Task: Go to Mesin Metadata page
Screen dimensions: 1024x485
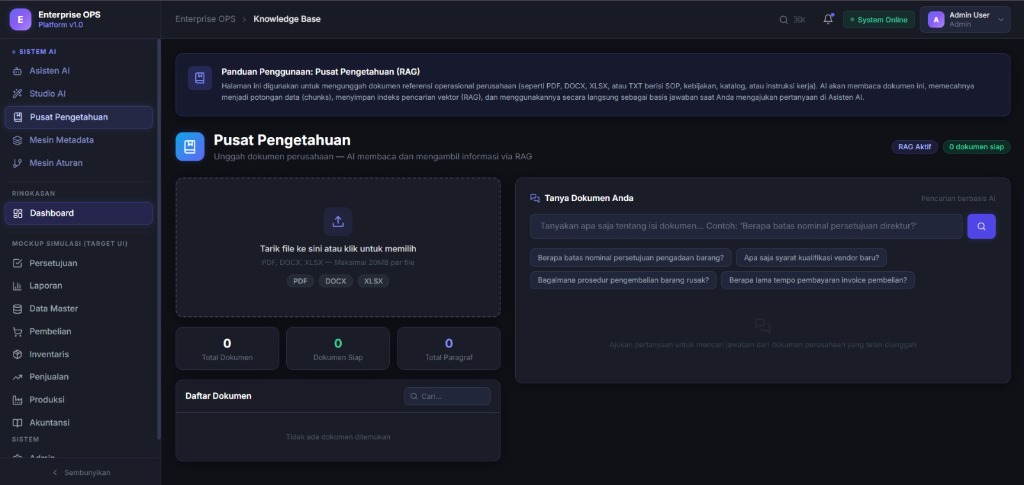Action: [x=78, y=140]
